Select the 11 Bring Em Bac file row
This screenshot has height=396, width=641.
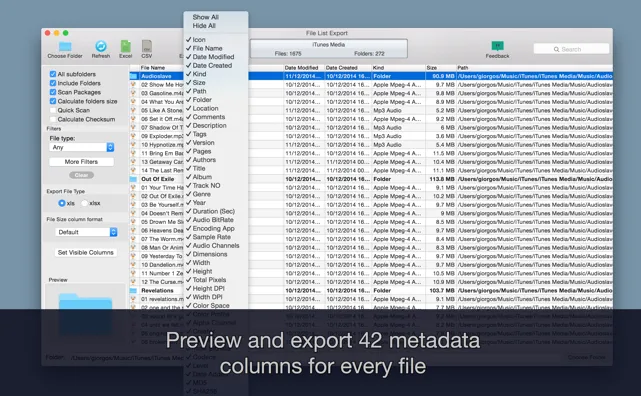pyautogui.click(x=371, y=153)
